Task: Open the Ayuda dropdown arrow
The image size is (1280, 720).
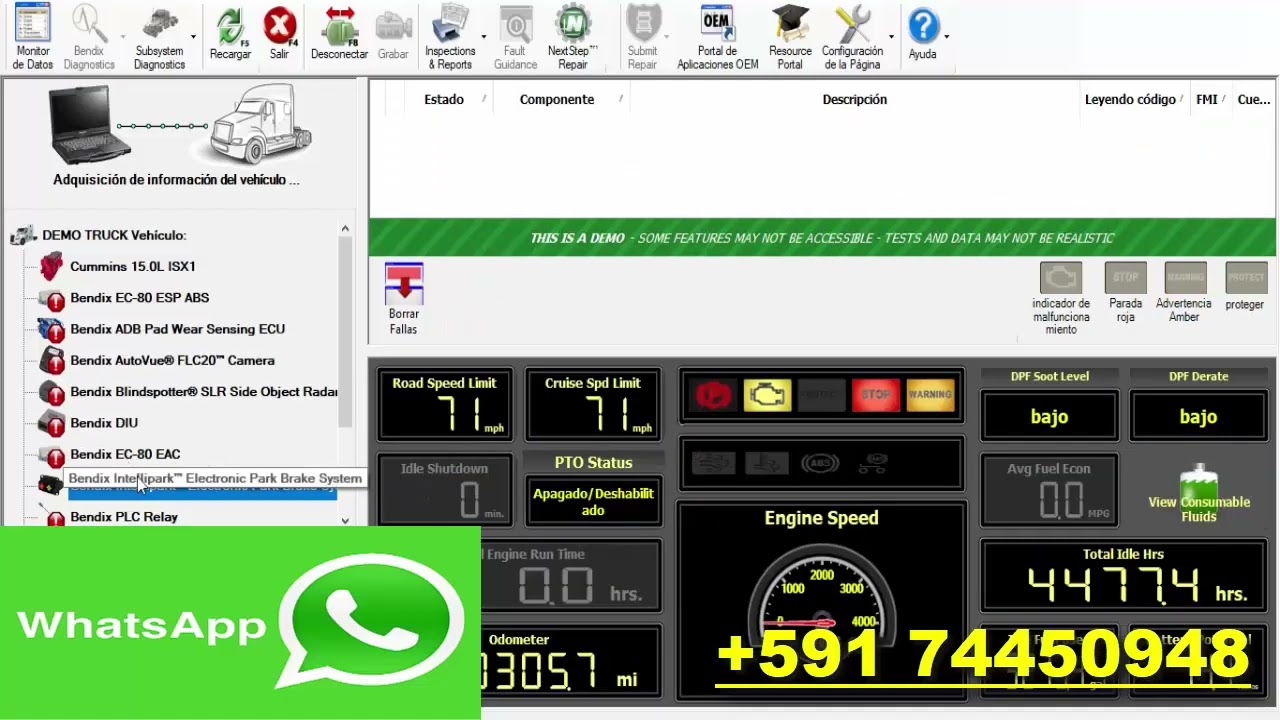Action: pos(946,37)
